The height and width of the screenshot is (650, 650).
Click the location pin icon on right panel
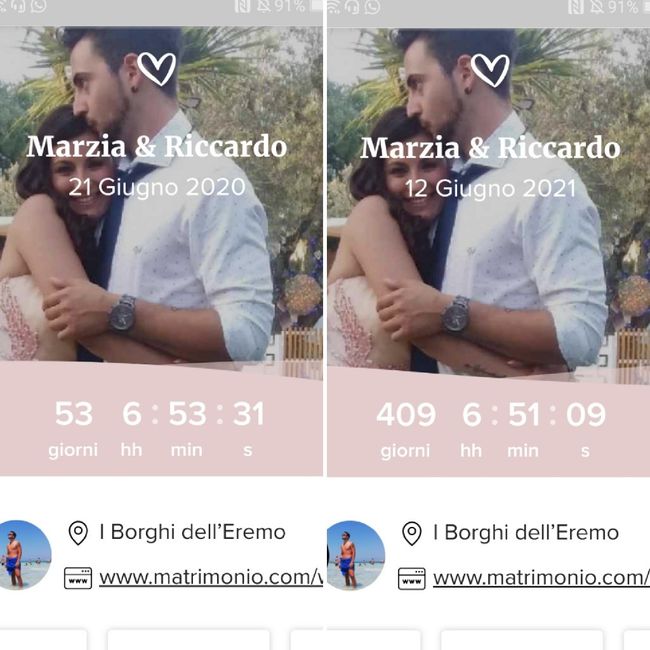(412, 534)
